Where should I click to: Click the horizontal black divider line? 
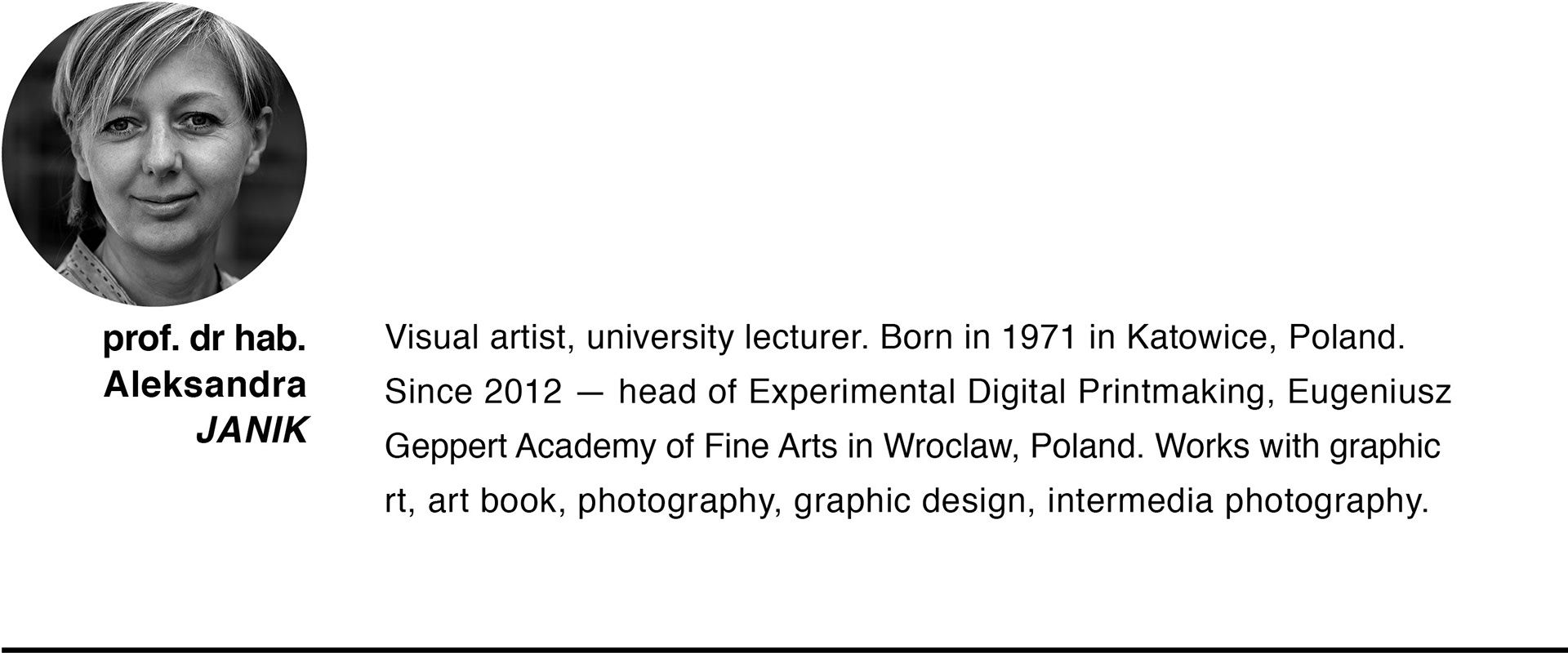click(x=784, y=650)
